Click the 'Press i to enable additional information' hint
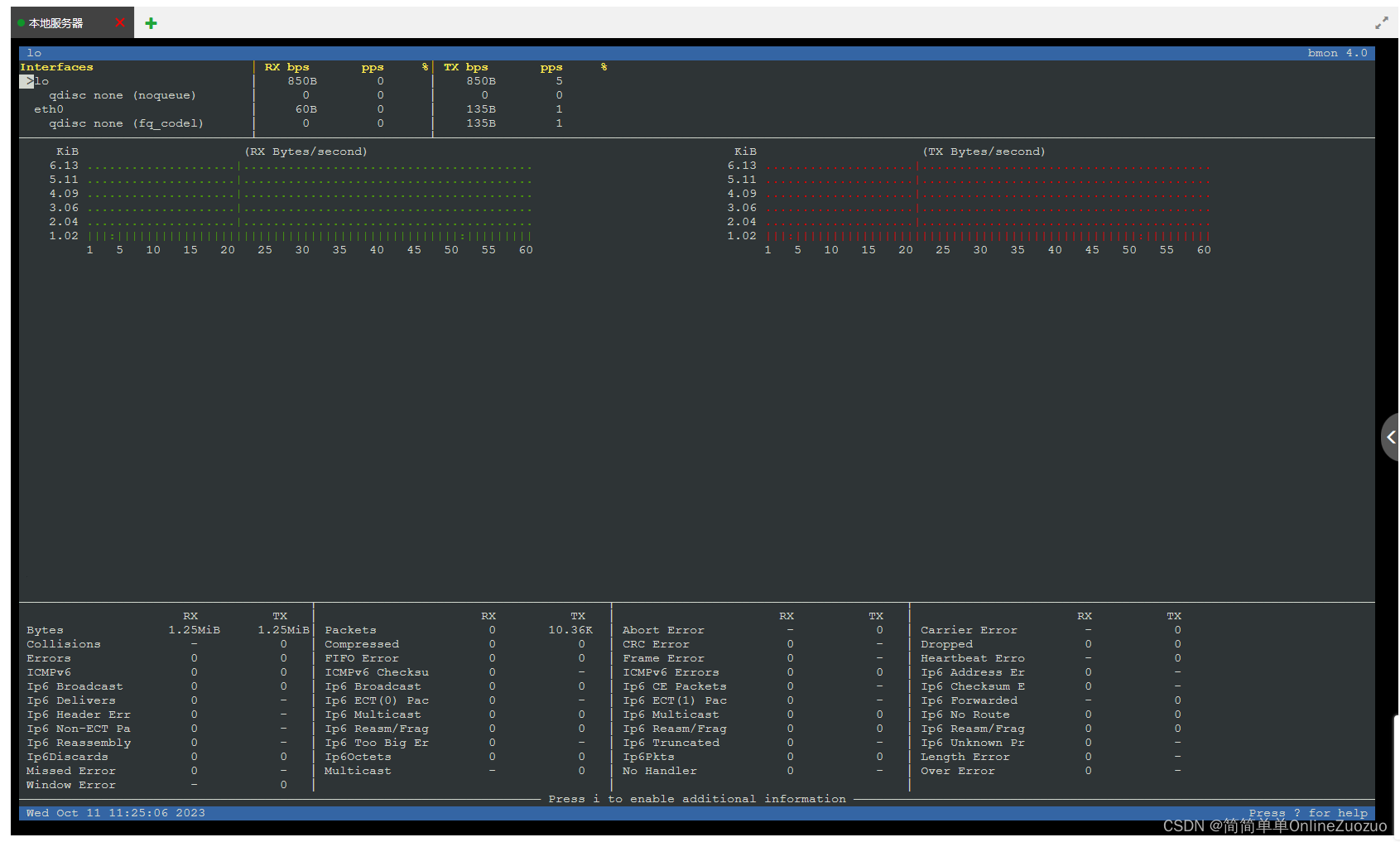Viewport: 1400px width, 842px height. 697,799
